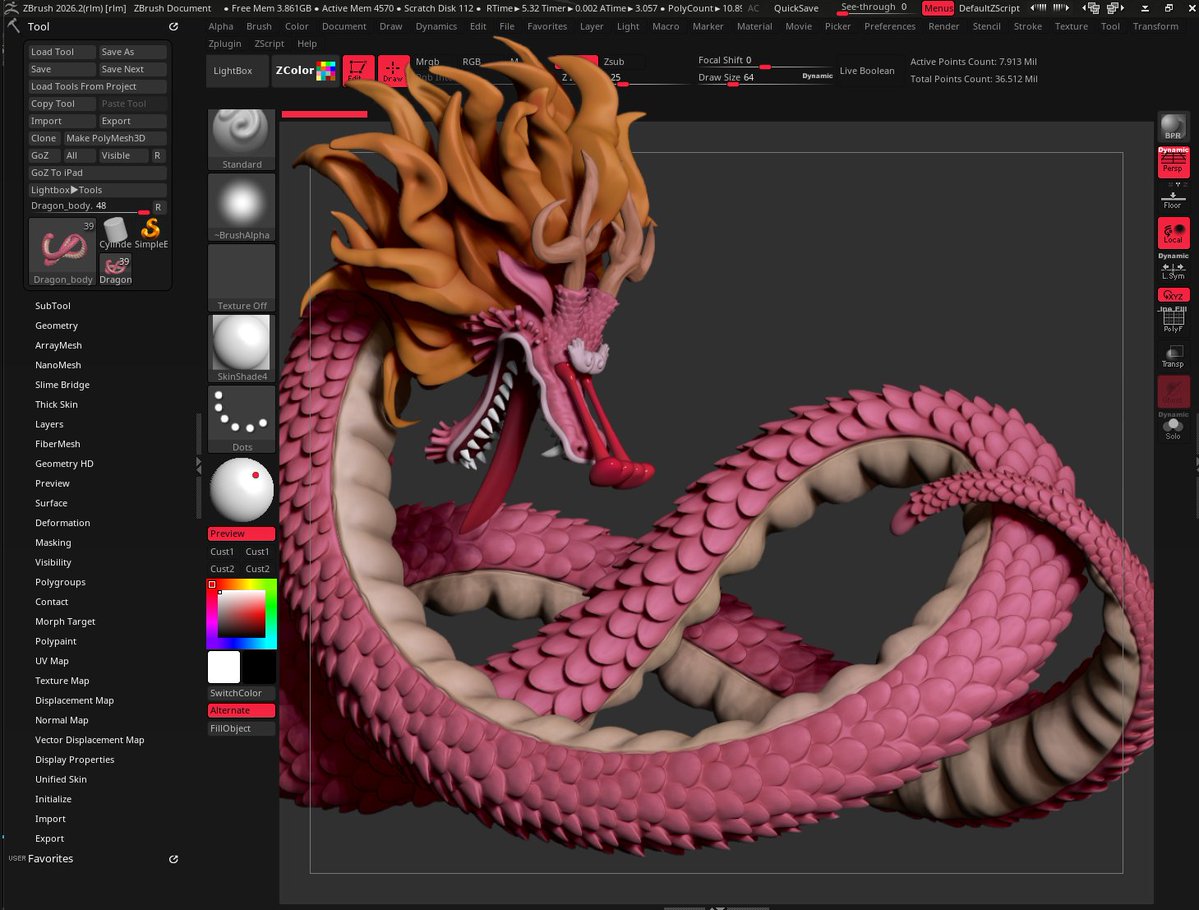Toggle Draw mode button
Screen dimensions: 1199x910
tap(393, 70)
